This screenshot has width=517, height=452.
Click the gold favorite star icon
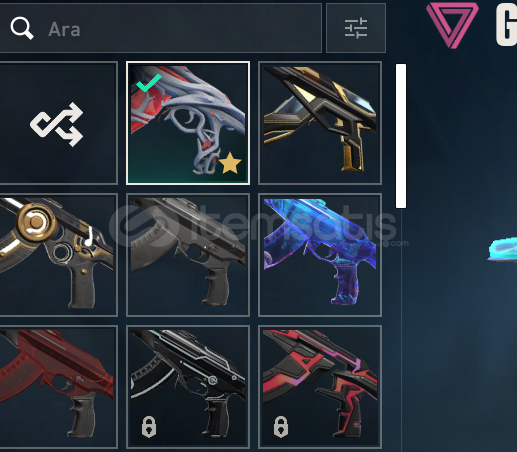pyautogui.click(x=230, y=163)
